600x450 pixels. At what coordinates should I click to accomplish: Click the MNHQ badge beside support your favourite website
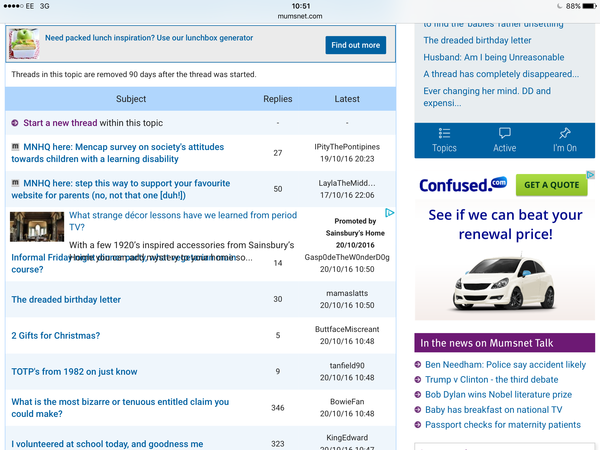[x=15, y=183]
